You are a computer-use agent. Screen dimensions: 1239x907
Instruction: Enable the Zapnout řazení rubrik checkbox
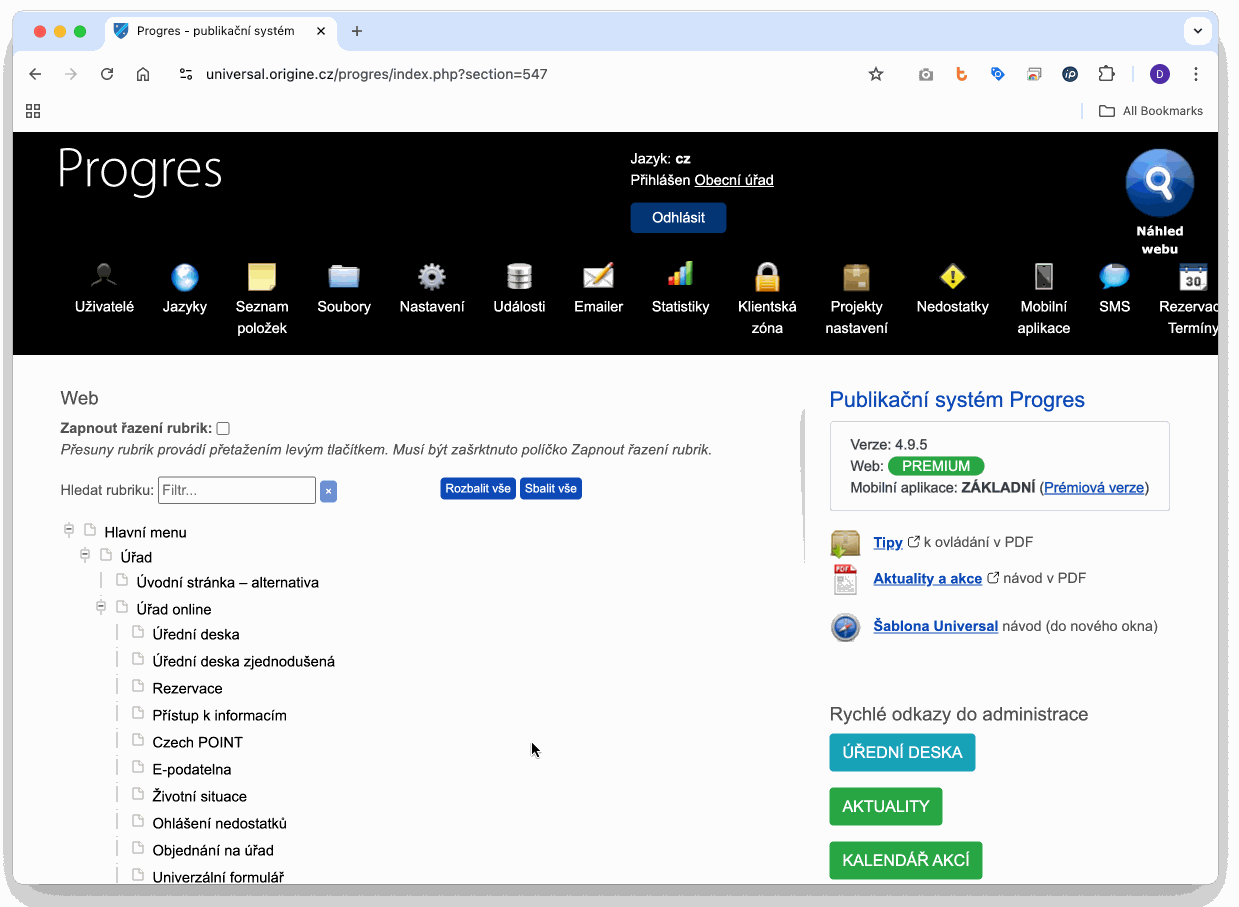(223, 428)
